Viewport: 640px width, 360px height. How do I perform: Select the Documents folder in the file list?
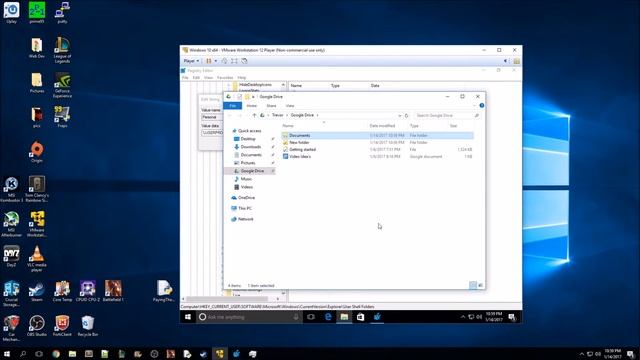point(378,136)
